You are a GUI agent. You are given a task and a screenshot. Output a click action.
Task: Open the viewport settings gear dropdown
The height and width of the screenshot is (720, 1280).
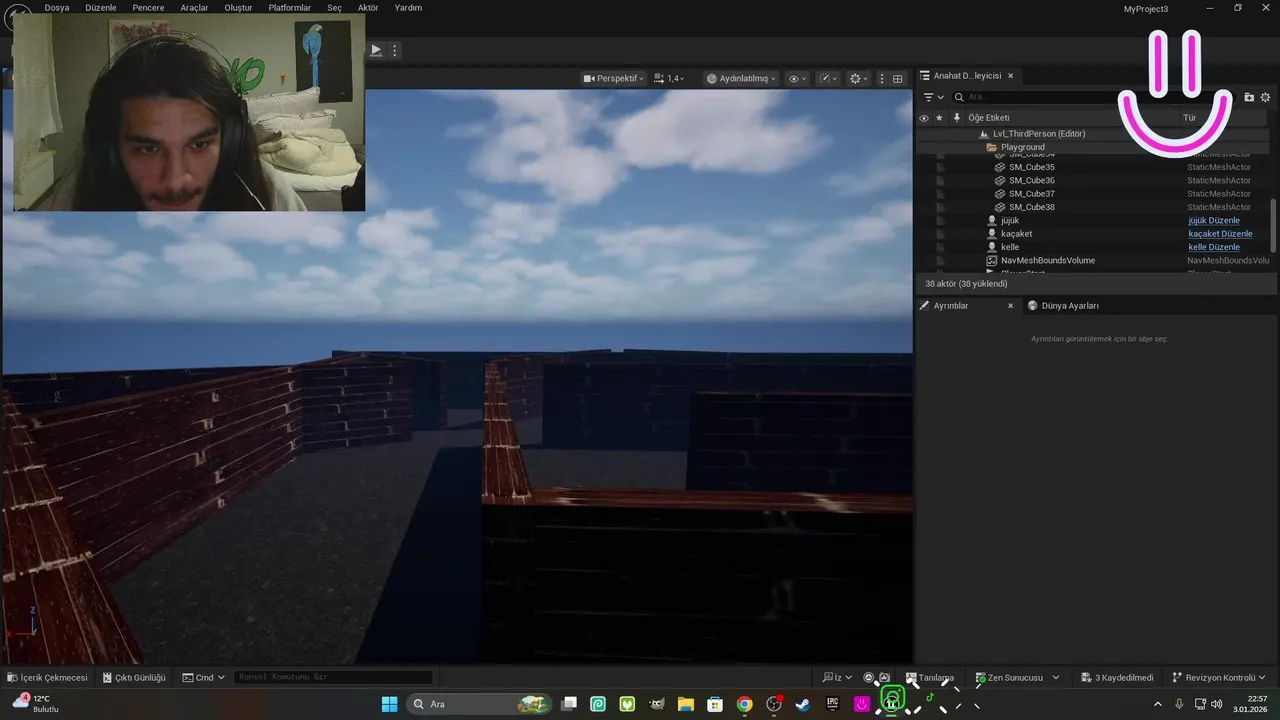pos(858,78)
